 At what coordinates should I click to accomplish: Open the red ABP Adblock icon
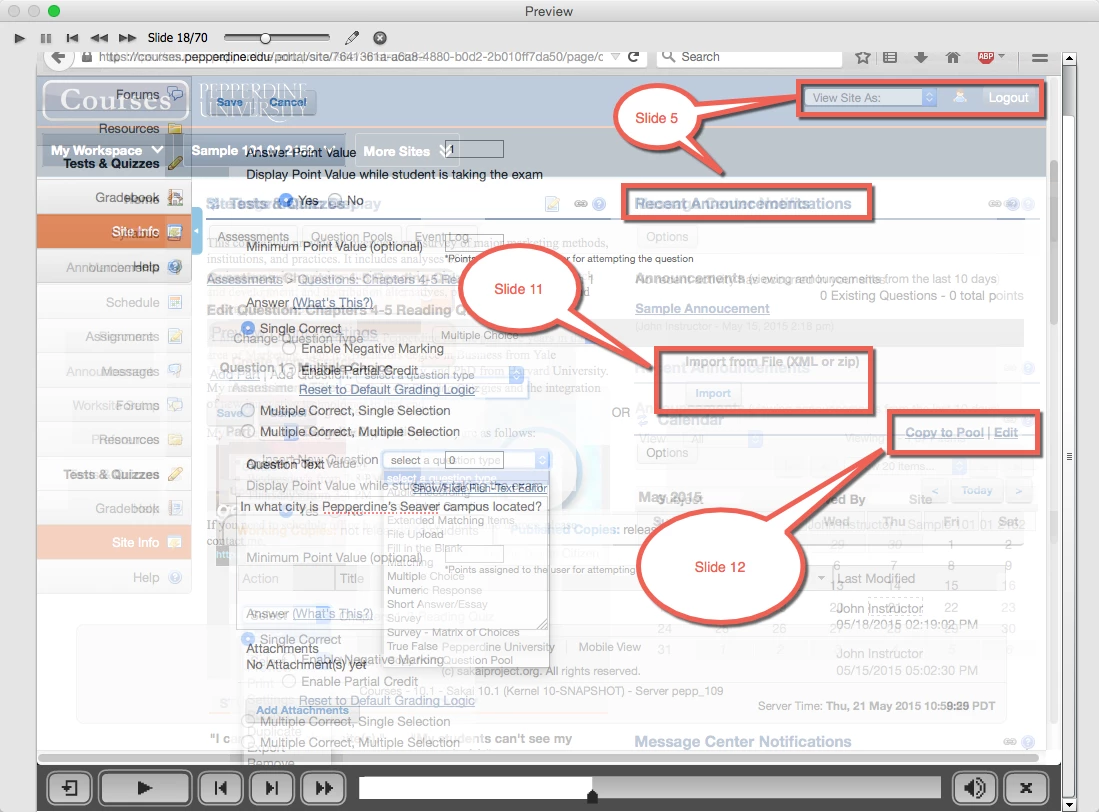pyautogui.click(x=985, y=57)
